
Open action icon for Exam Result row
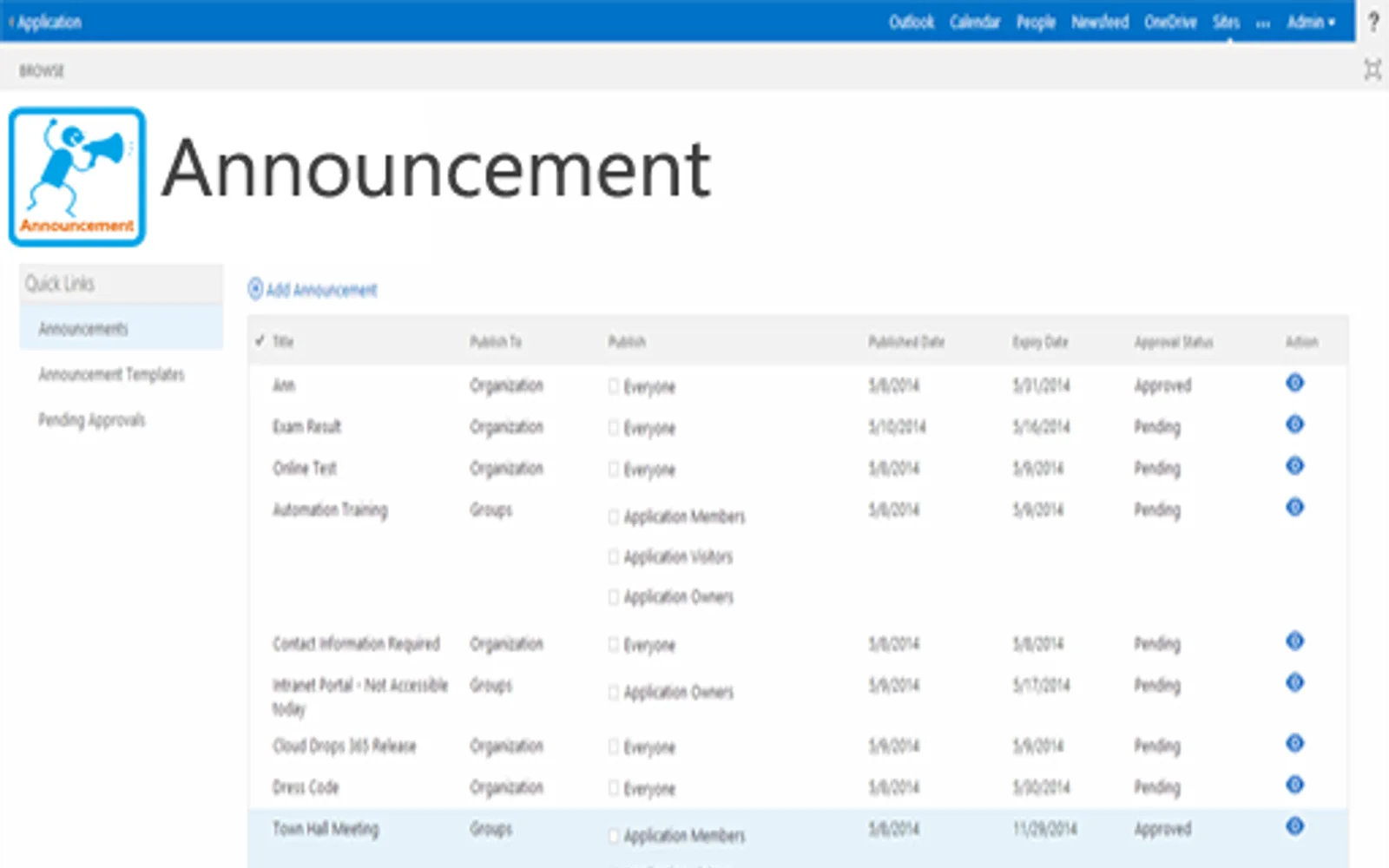tap(1294, 424)
